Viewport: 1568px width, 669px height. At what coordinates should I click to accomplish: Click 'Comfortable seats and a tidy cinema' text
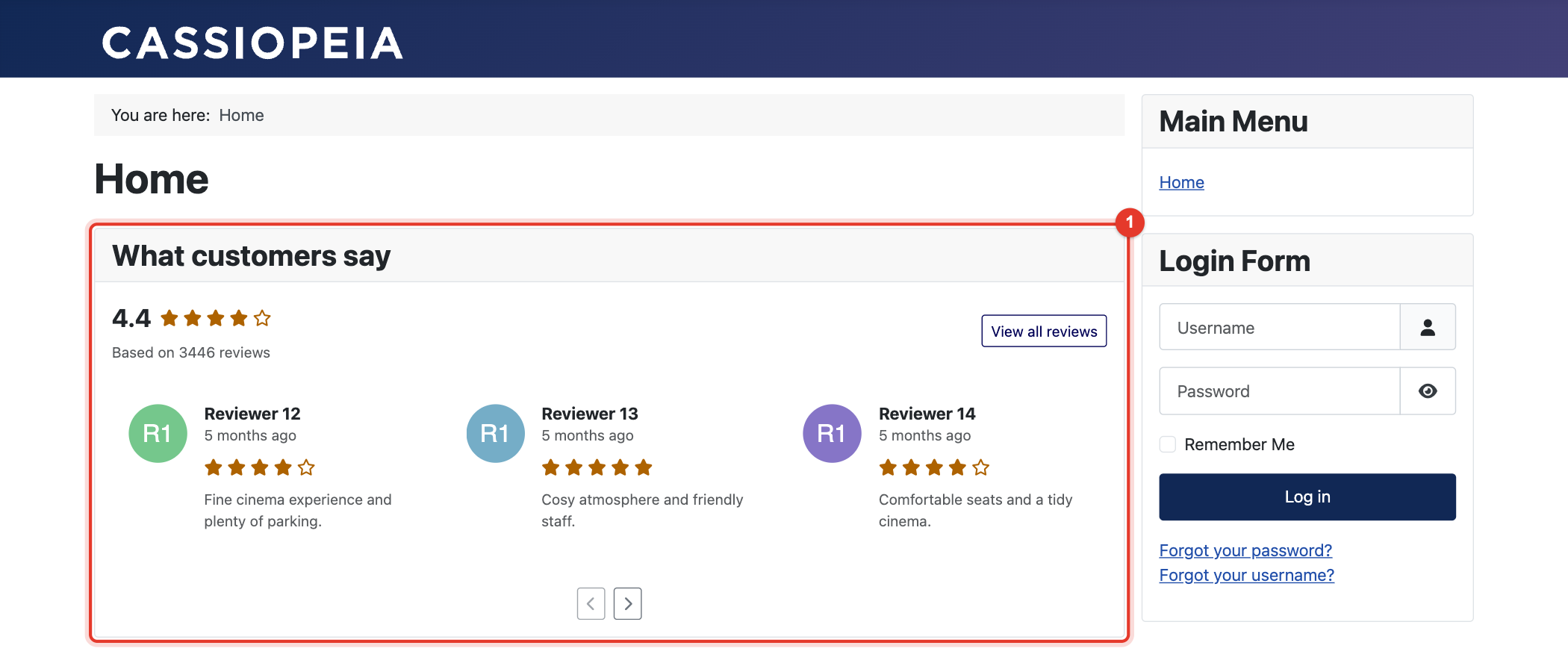(976, 510)
